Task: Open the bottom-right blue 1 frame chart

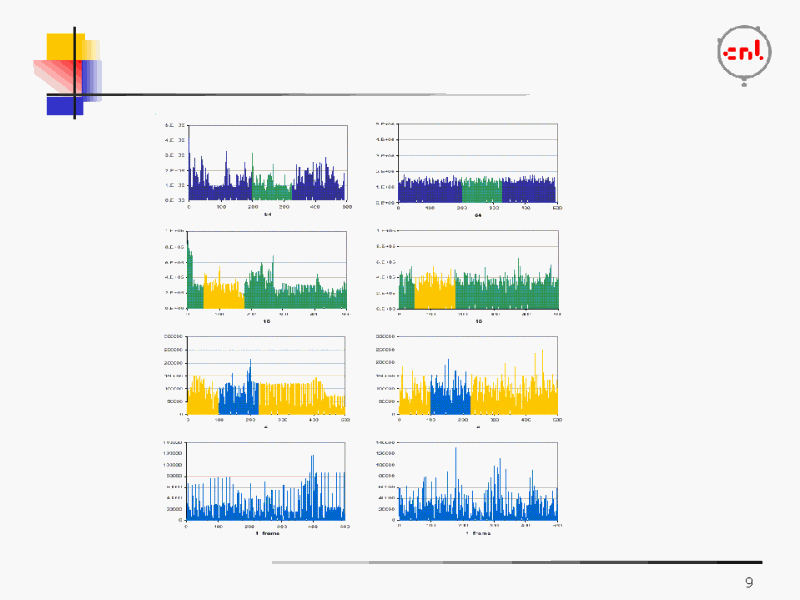Action: [477, 483]
